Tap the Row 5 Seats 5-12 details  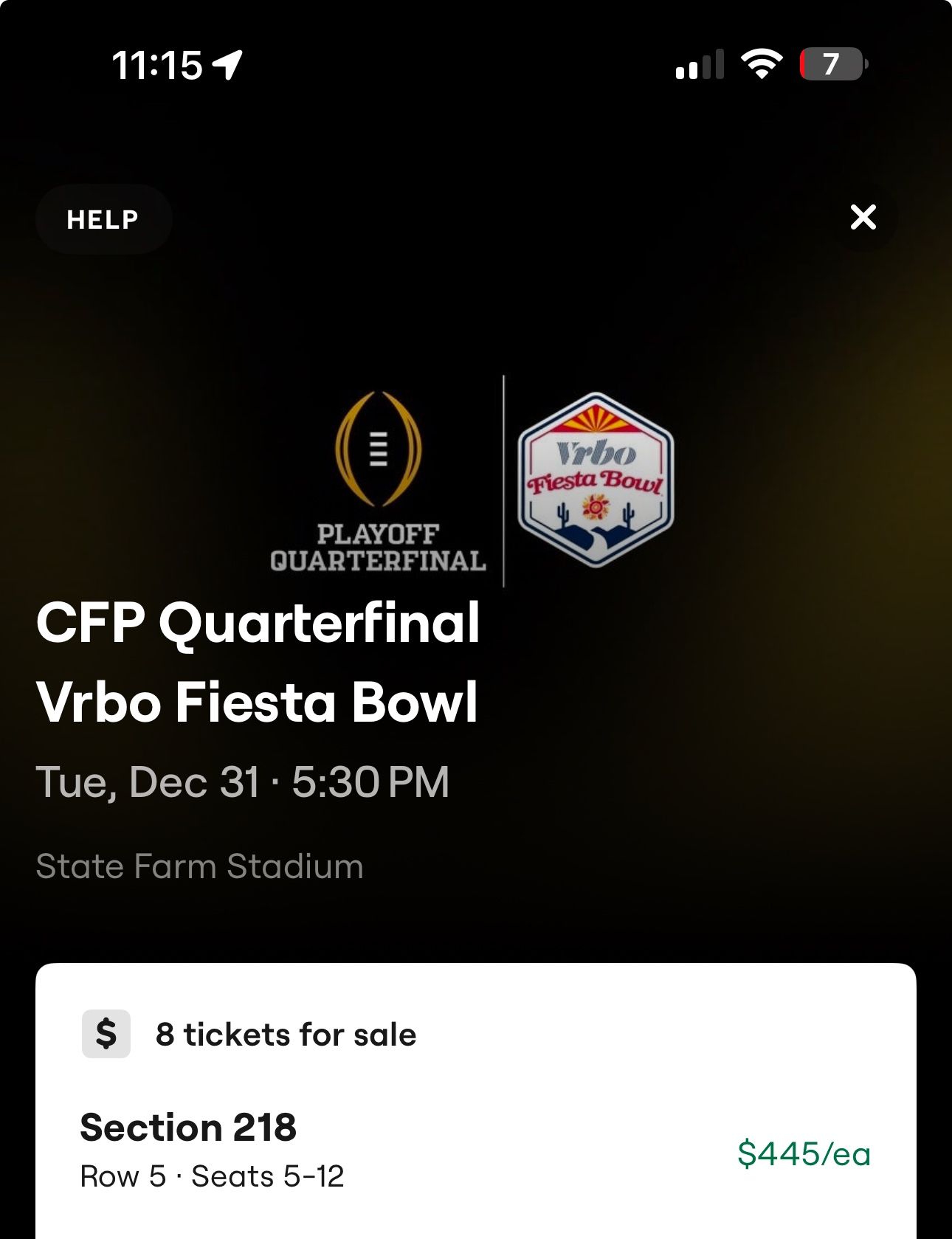[212, 1176]
